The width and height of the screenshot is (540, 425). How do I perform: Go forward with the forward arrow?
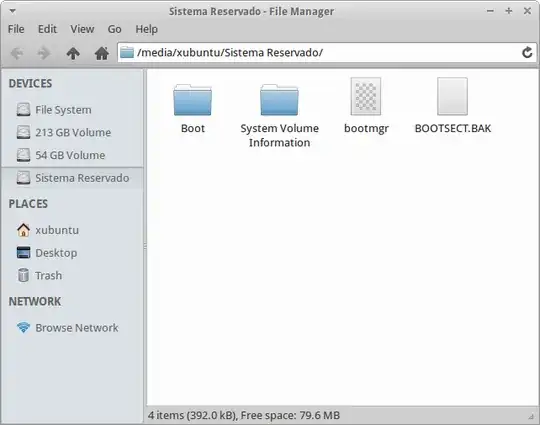(44, 53)
